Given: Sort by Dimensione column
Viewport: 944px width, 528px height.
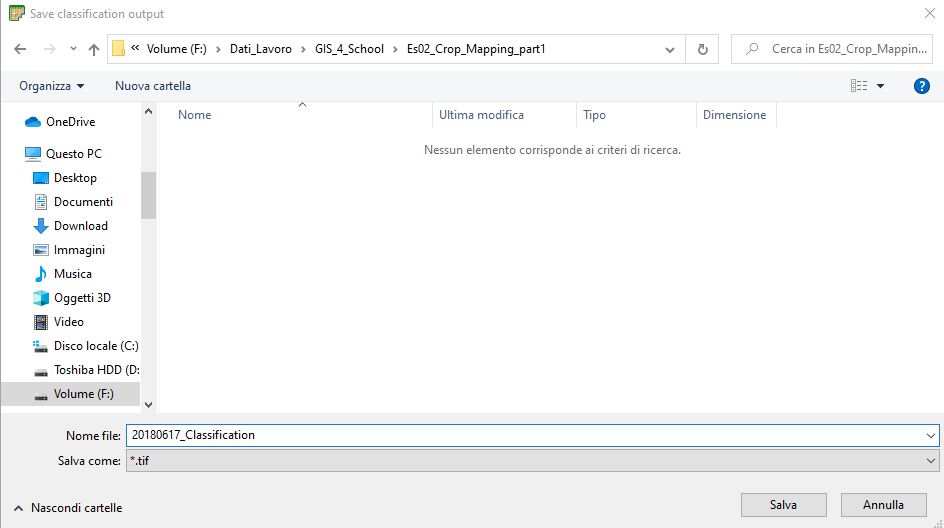Looking at the screenshot, I should [x=734, y=115].
